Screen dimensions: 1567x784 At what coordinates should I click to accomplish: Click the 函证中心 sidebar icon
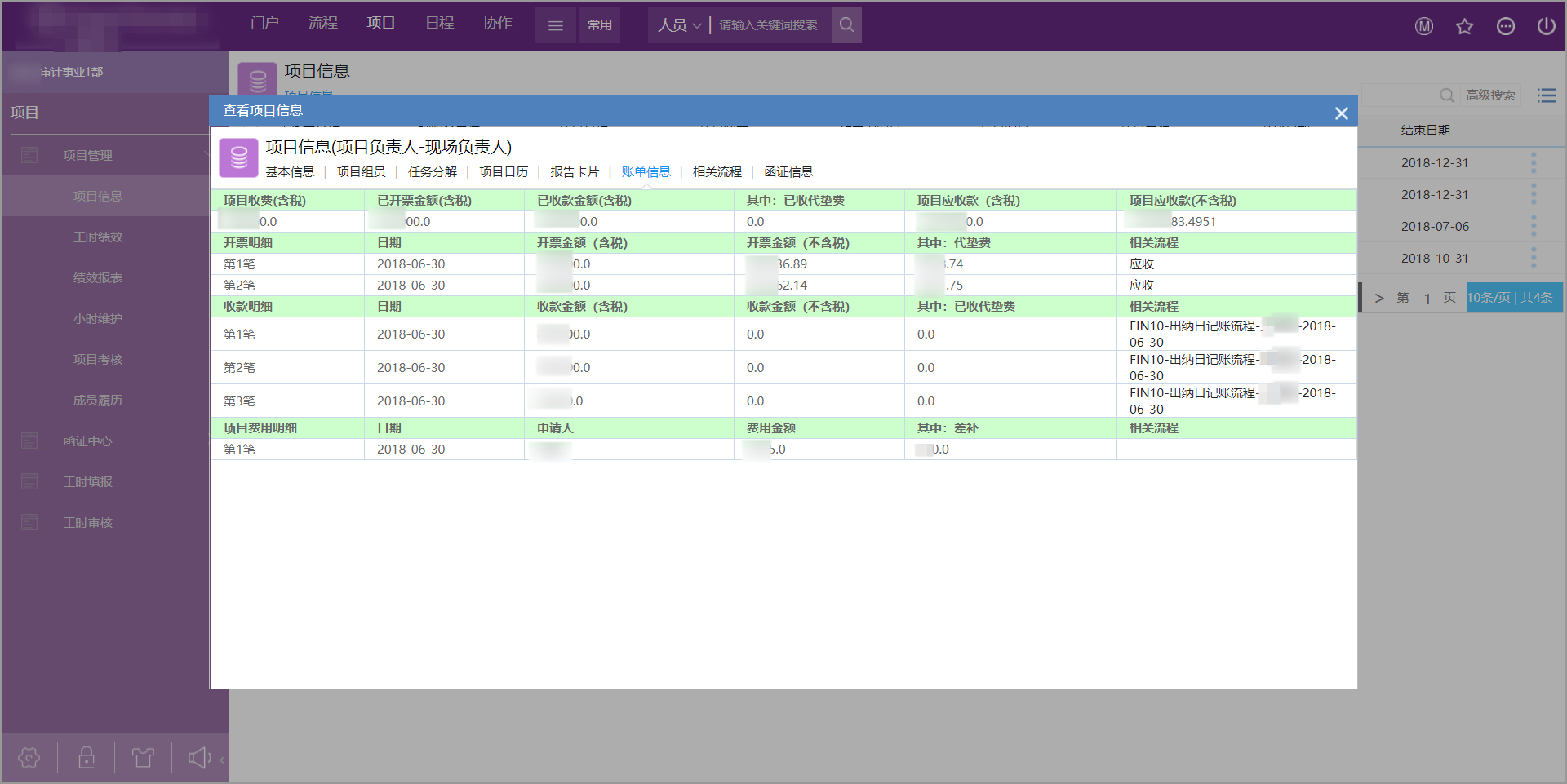coord(29,441)
